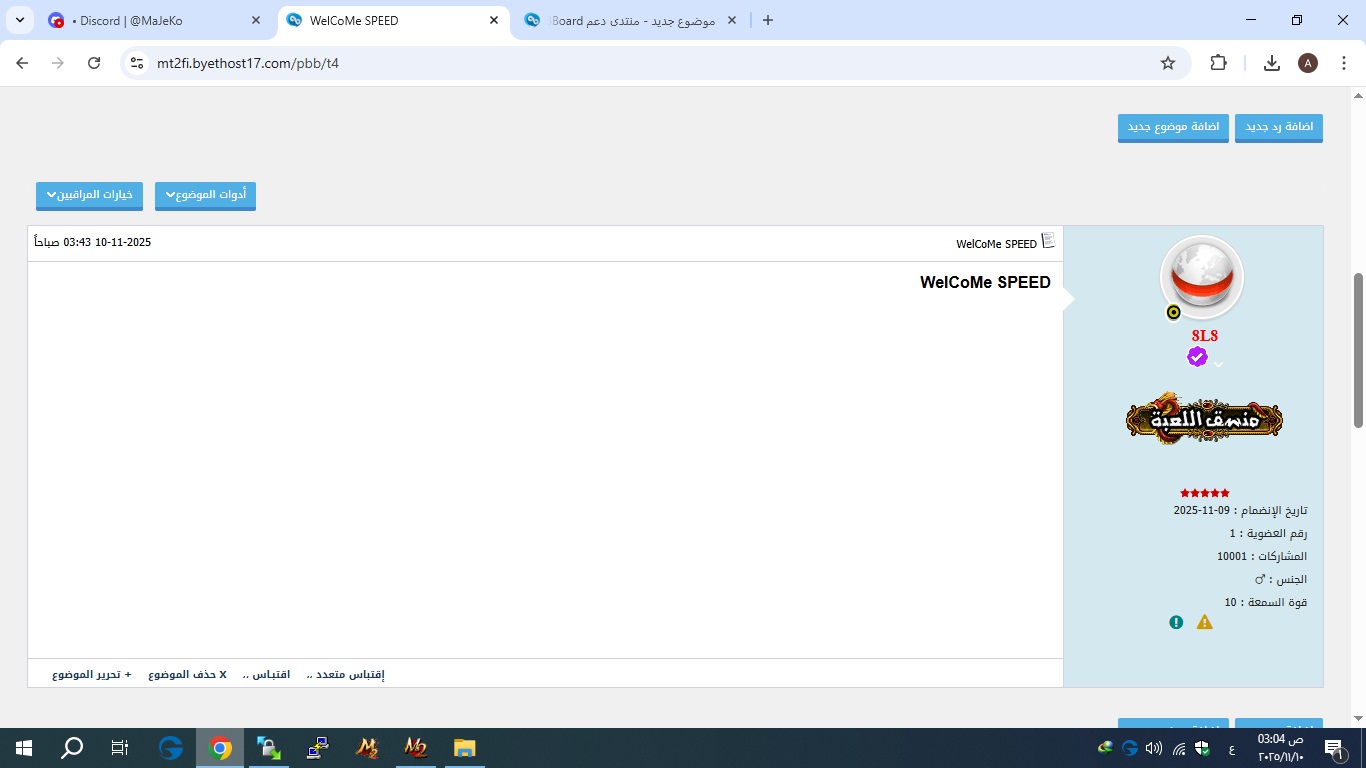Viewport: 1366px width, 768px height.
Task: Open the Chrome three-dot menu
Action: pyautogui.click(x=1343, y=63)
